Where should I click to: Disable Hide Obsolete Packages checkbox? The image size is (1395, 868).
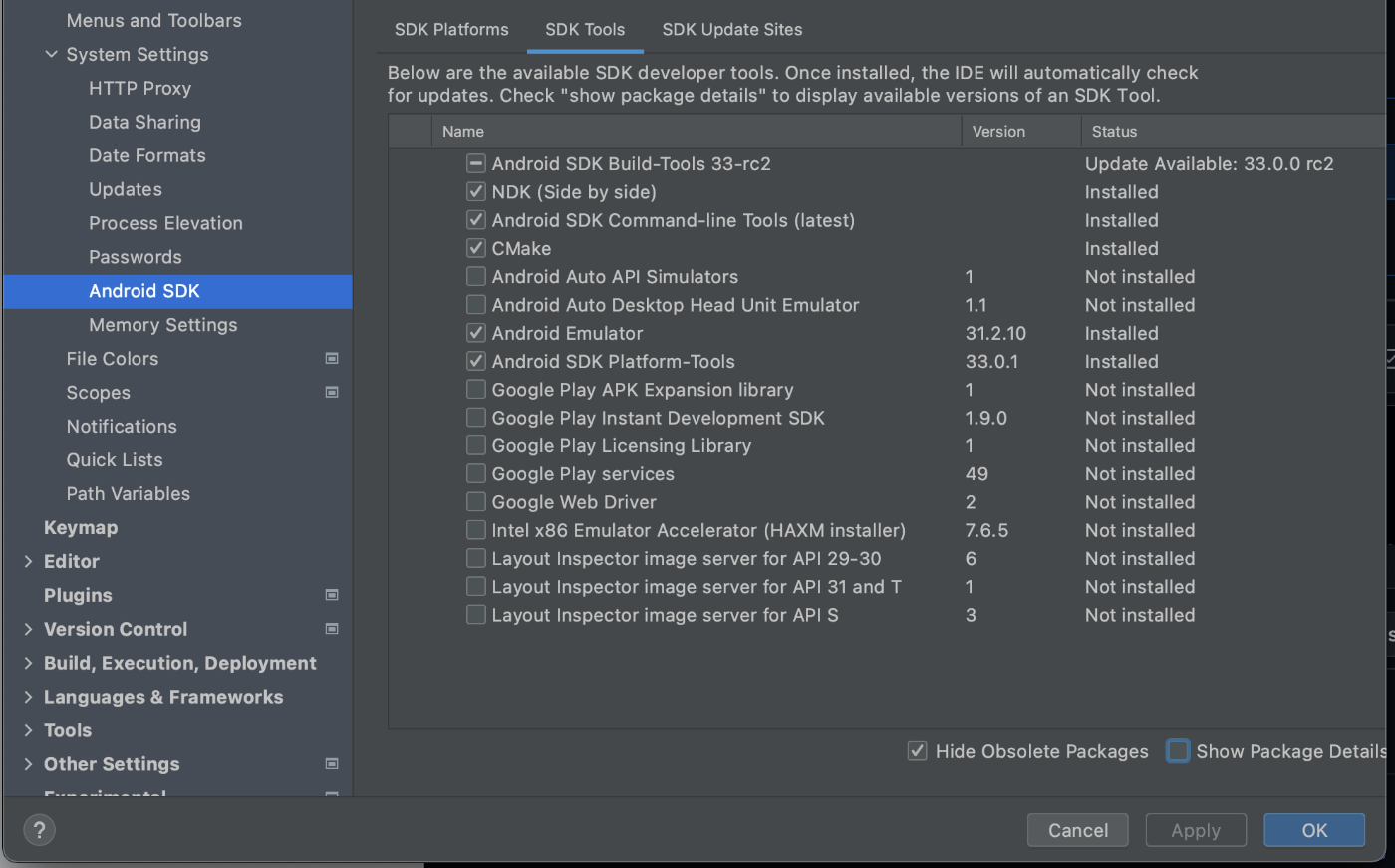[918, 751]
